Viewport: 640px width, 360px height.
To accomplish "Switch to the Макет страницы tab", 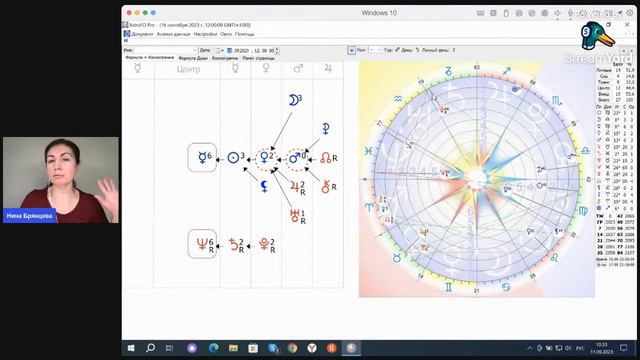I will [258, 58].
